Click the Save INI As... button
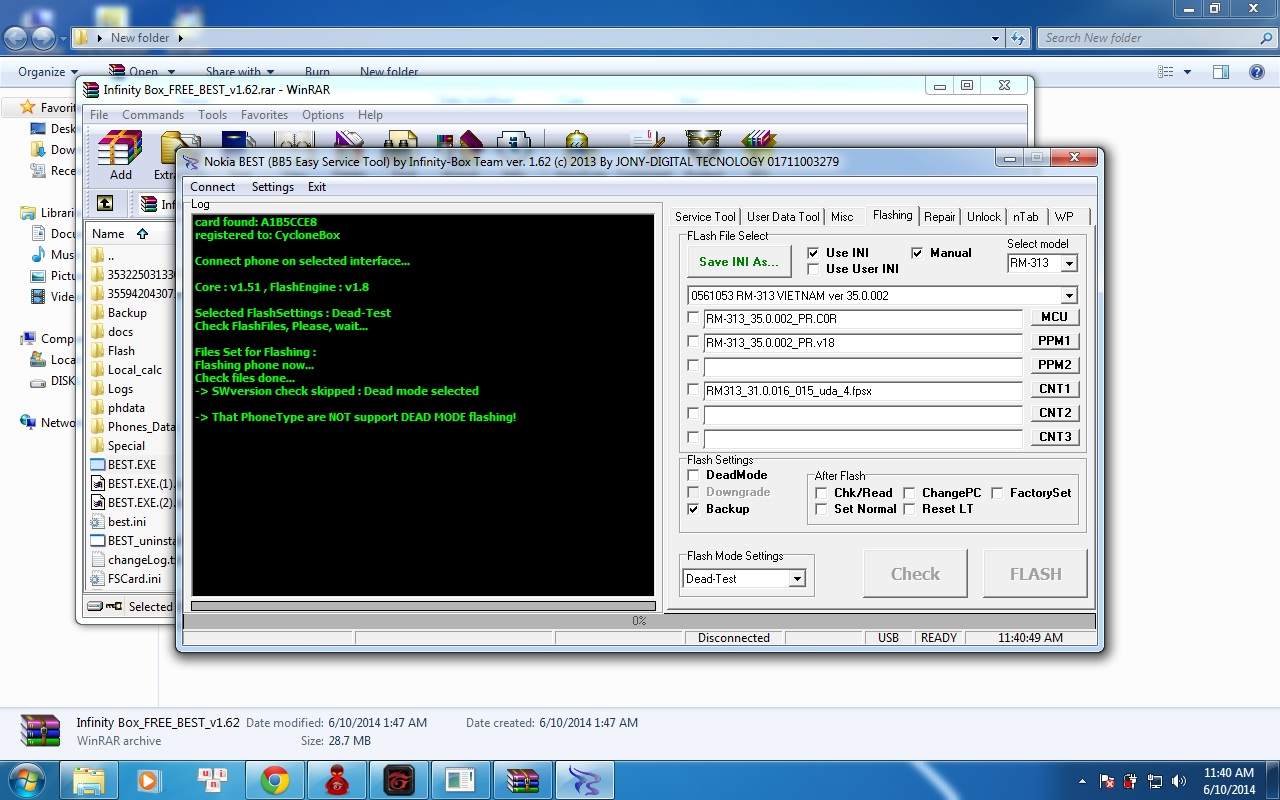The height and width of the screenshot is (800, 1280). pyautogui.click(x=739, y=262)
